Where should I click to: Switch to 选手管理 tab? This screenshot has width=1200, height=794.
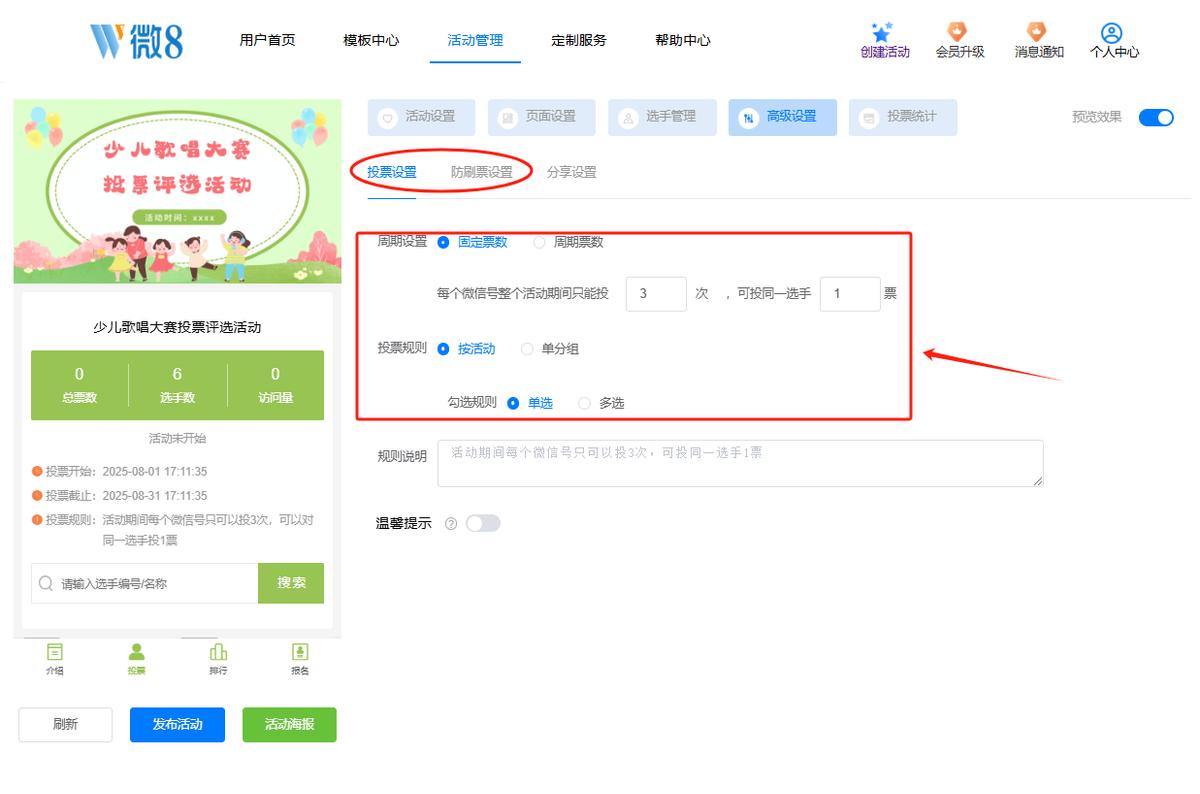click(x=662, y=117)
